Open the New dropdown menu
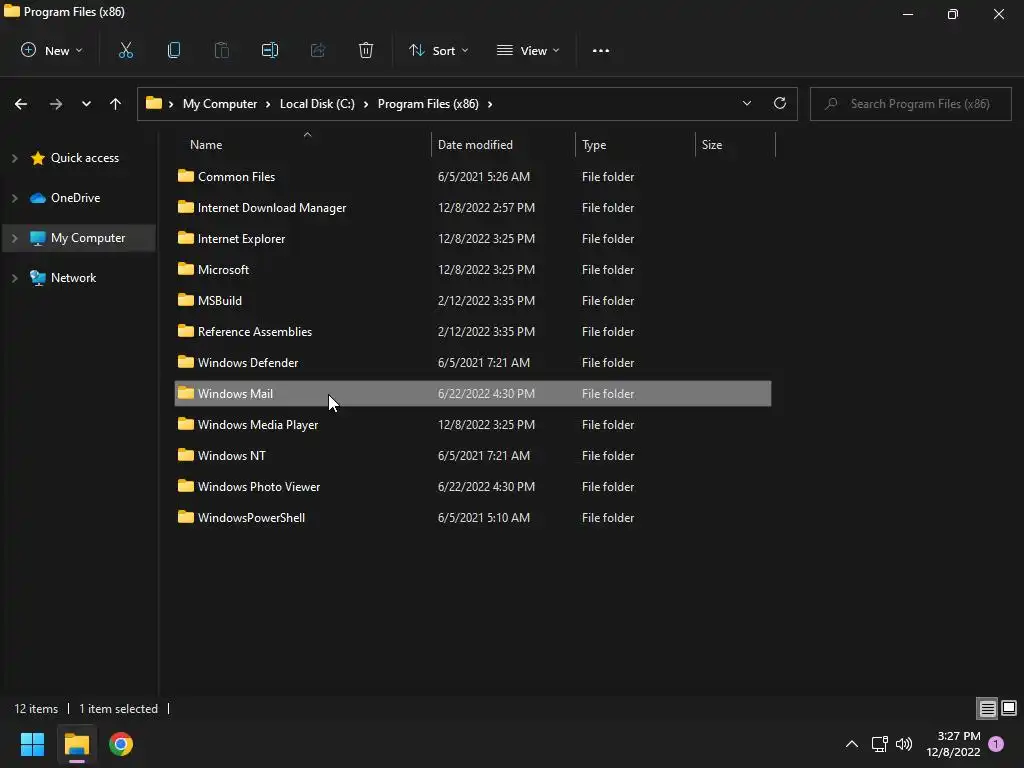1024x768 pixels. pyautogui.click(x=52, y=50)
